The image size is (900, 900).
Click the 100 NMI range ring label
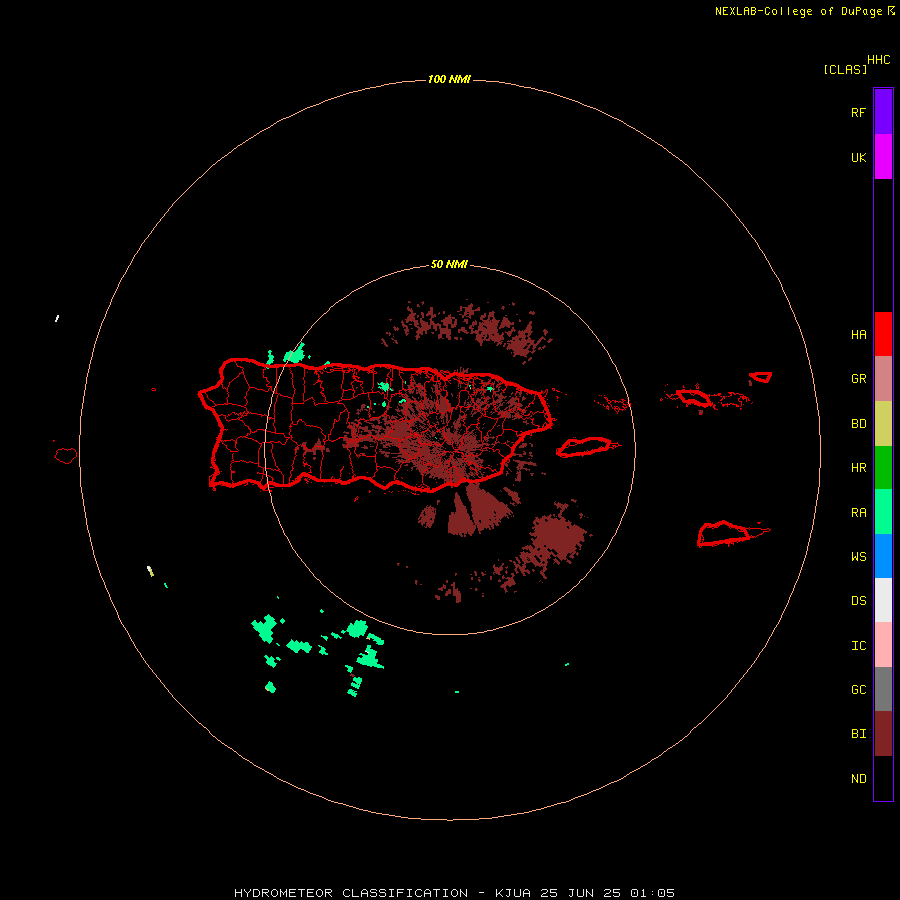[449, 79]
